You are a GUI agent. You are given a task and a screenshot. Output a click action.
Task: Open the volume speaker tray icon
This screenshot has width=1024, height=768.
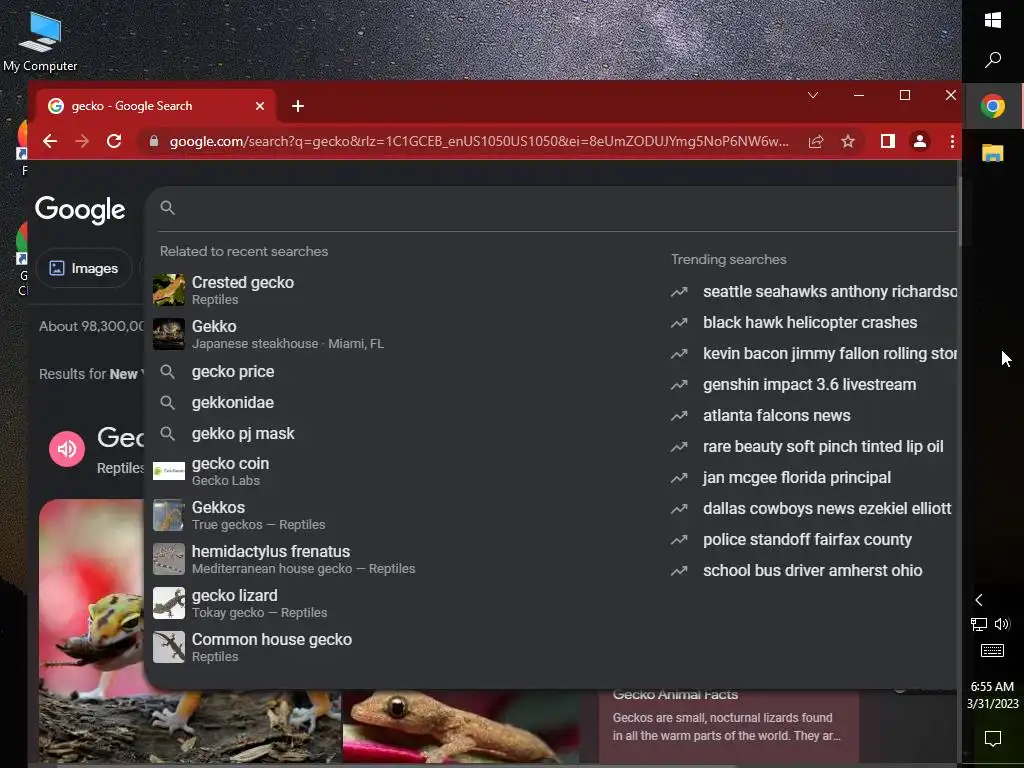coord(1002,624)
